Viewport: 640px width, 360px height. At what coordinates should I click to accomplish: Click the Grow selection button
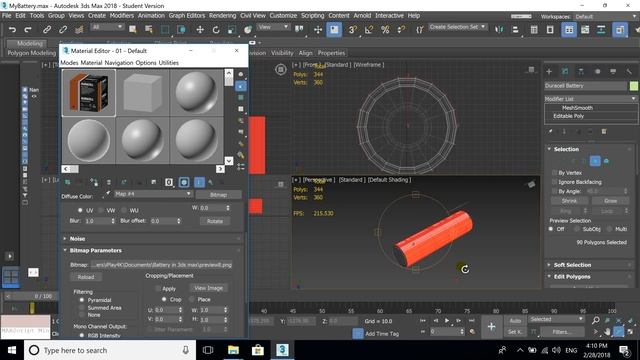(x=611, y=201)
